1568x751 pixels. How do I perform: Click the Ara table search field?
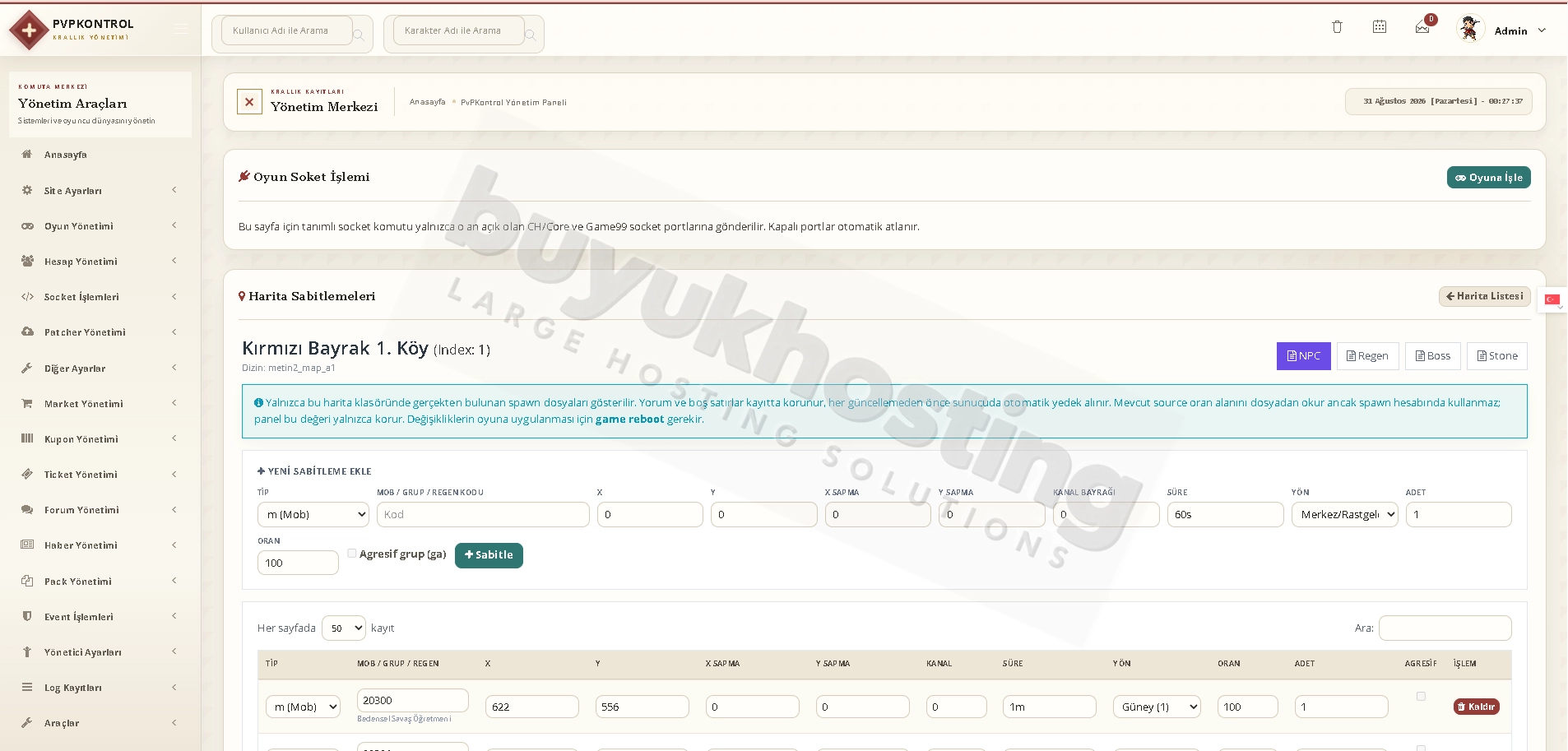[x=1445, y=628]
